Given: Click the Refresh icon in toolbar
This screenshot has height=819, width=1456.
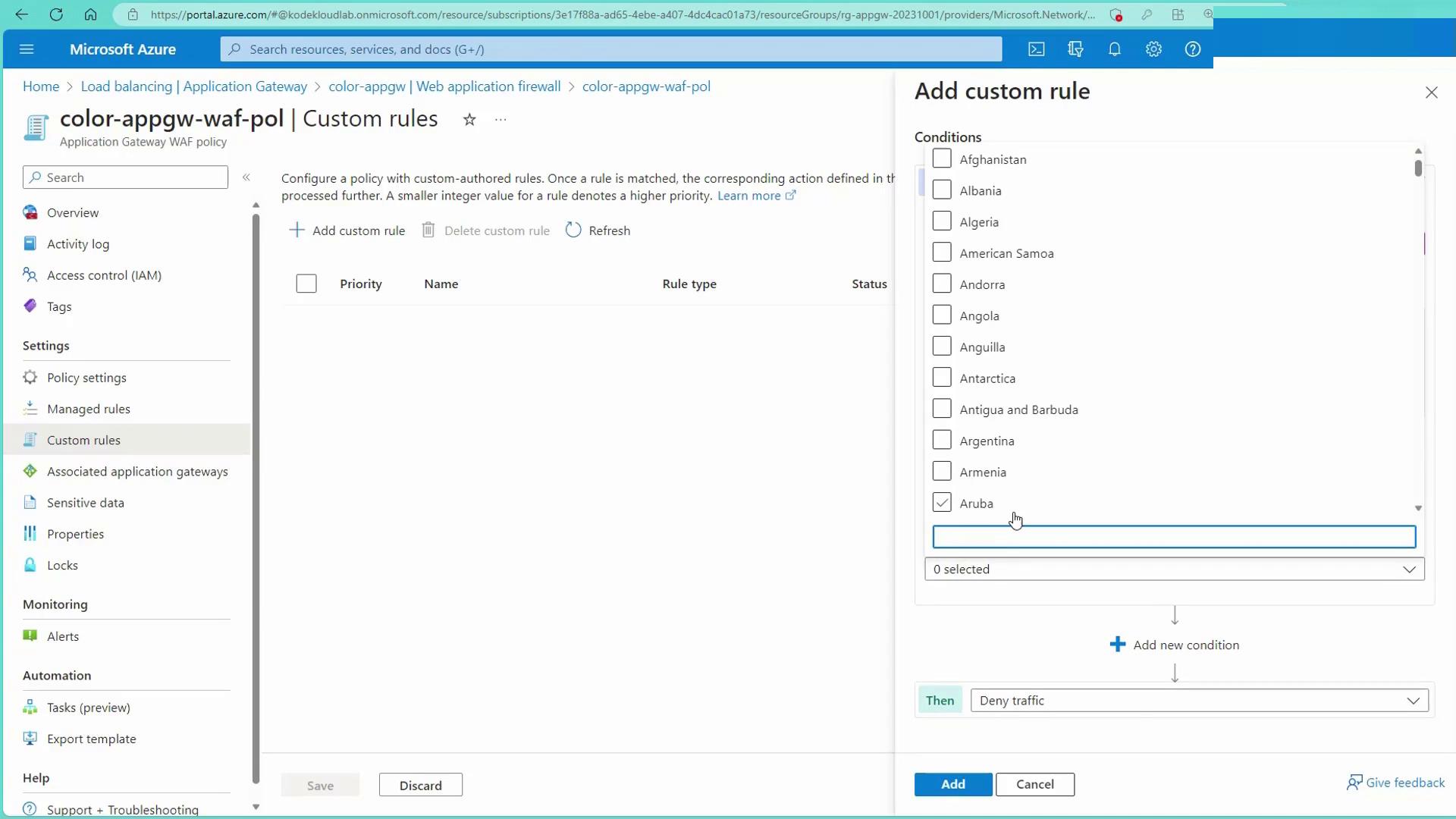Looking at the screenshot, I should coord(573,231).
